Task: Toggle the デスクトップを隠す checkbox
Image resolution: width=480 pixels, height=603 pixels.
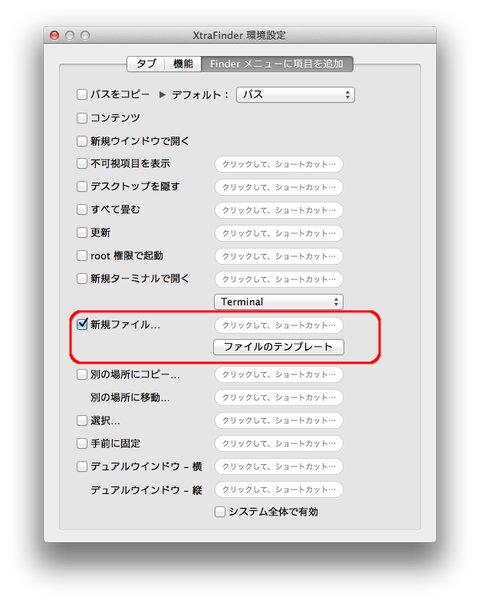Action: 82,187
